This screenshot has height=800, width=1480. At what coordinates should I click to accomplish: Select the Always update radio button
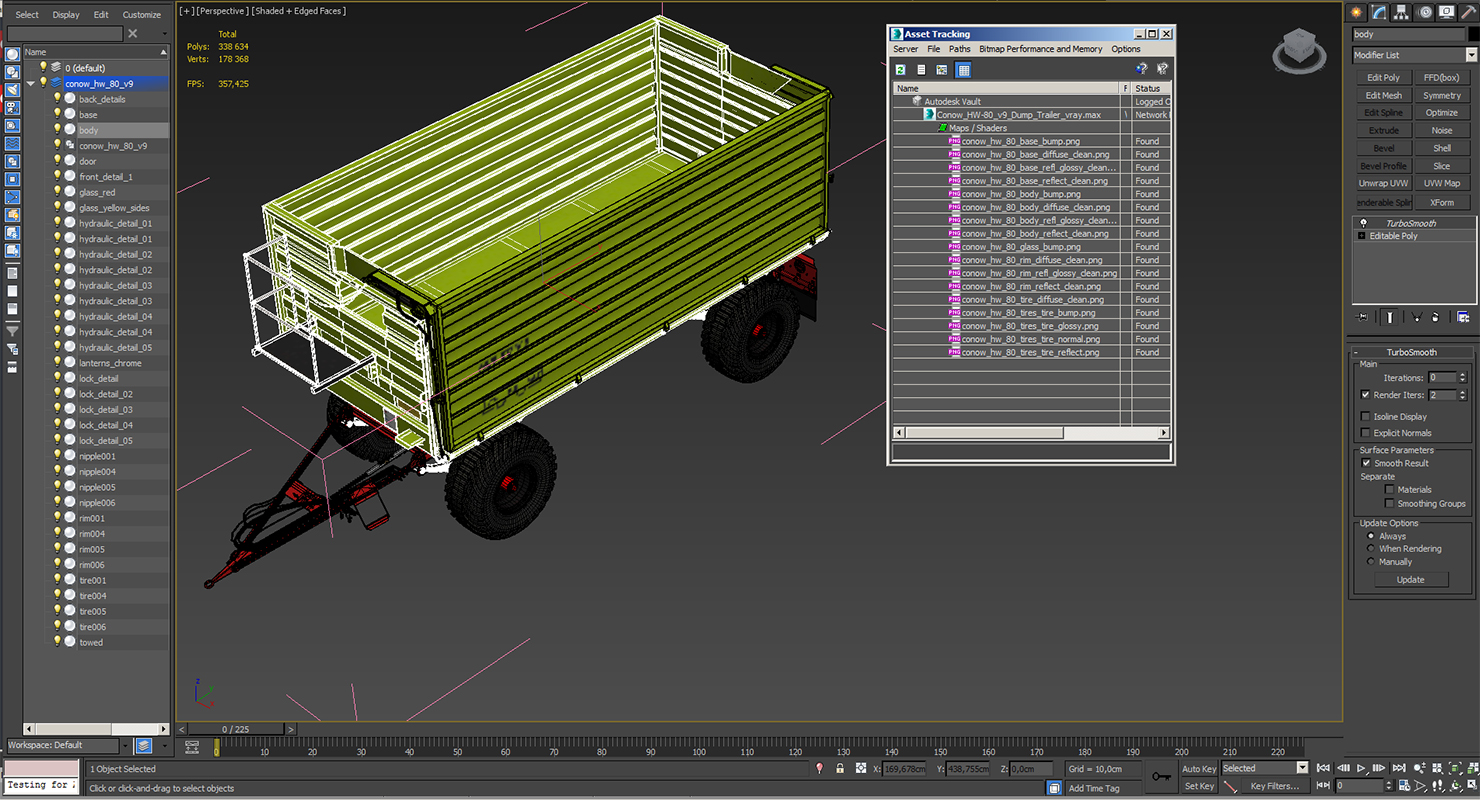pyautogui.click(x=1371, y=536)
